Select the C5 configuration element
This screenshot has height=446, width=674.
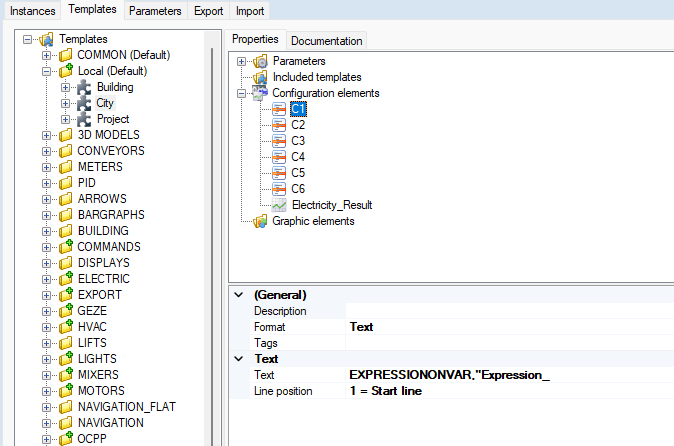coord(298,173)
